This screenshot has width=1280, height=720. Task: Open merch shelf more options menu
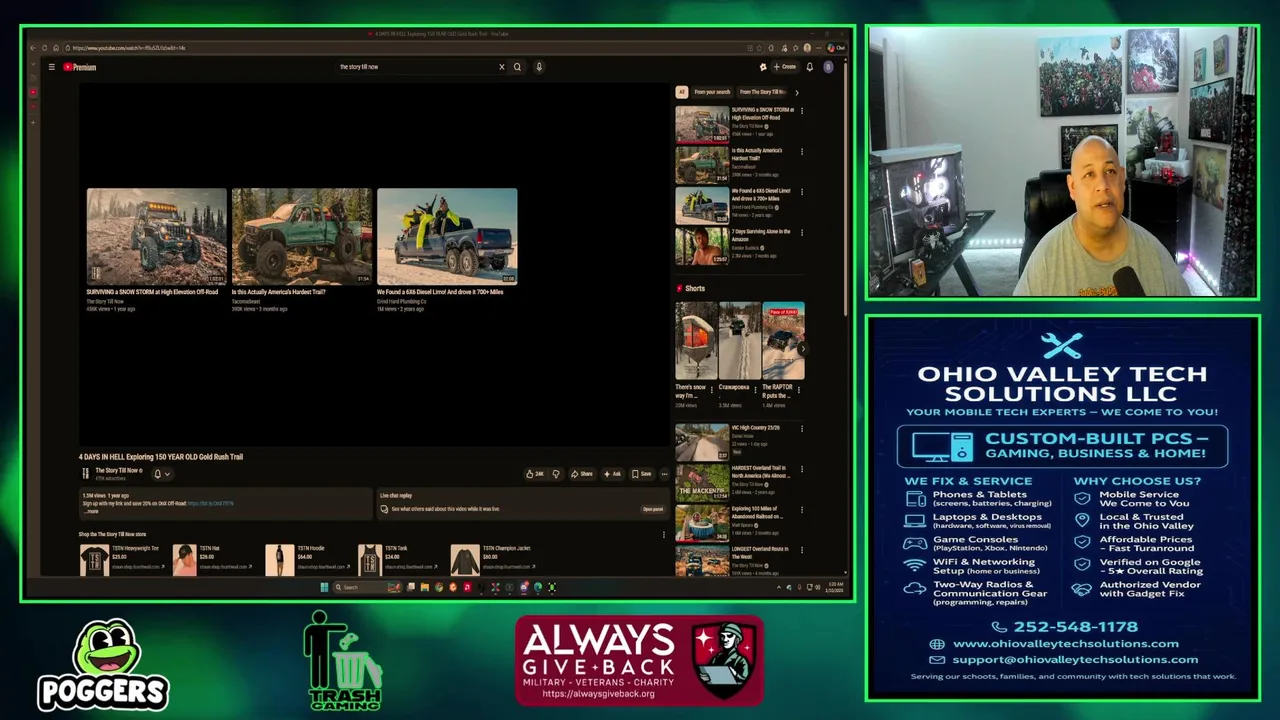pyautogui.click(x=663, y=535)
